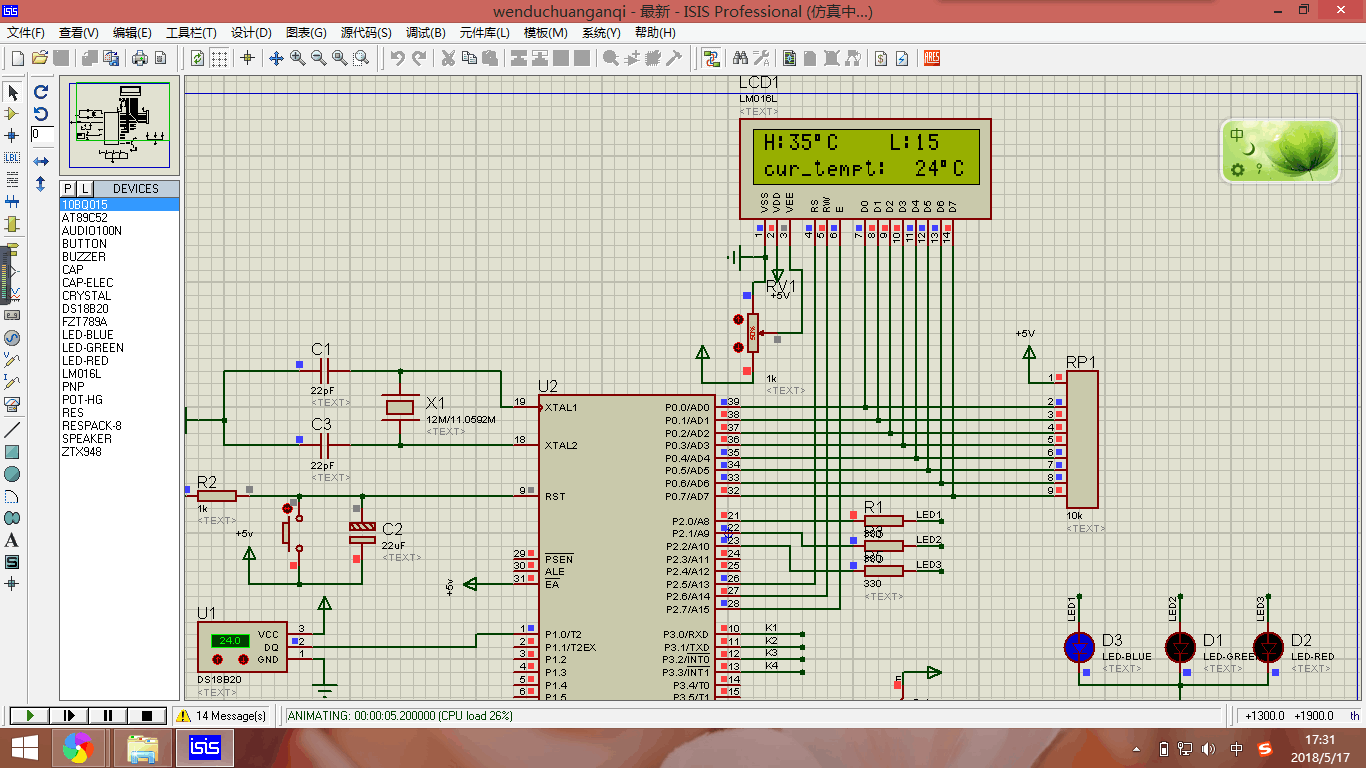1366x768 pixels.
Task: Click the Y-Mirror vertical flip icon
Action: point(41,184)
